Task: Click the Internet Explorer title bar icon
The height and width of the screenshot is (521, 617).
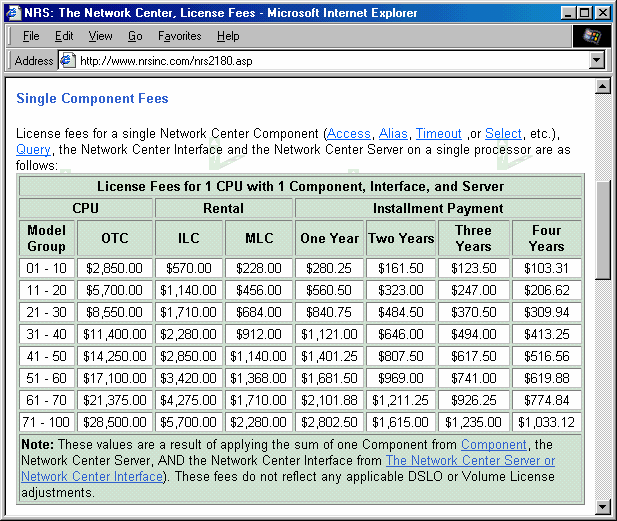Action: coord(13,13)
